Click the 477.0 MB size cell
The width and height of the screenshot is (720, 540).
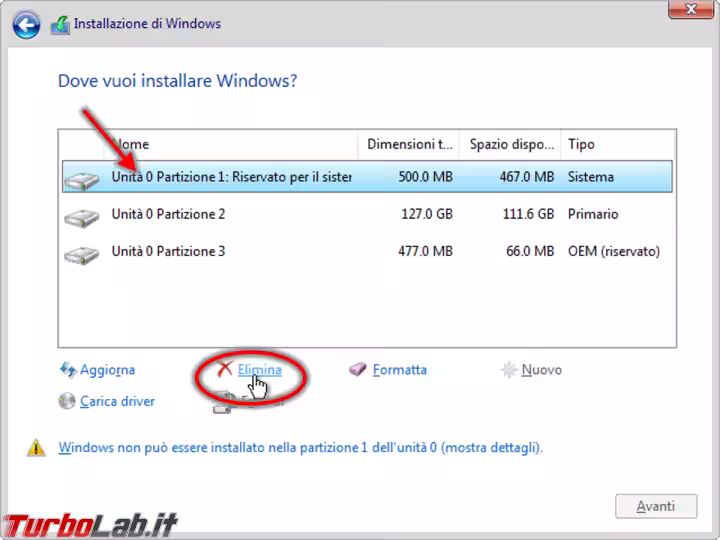tap(425, 251)
